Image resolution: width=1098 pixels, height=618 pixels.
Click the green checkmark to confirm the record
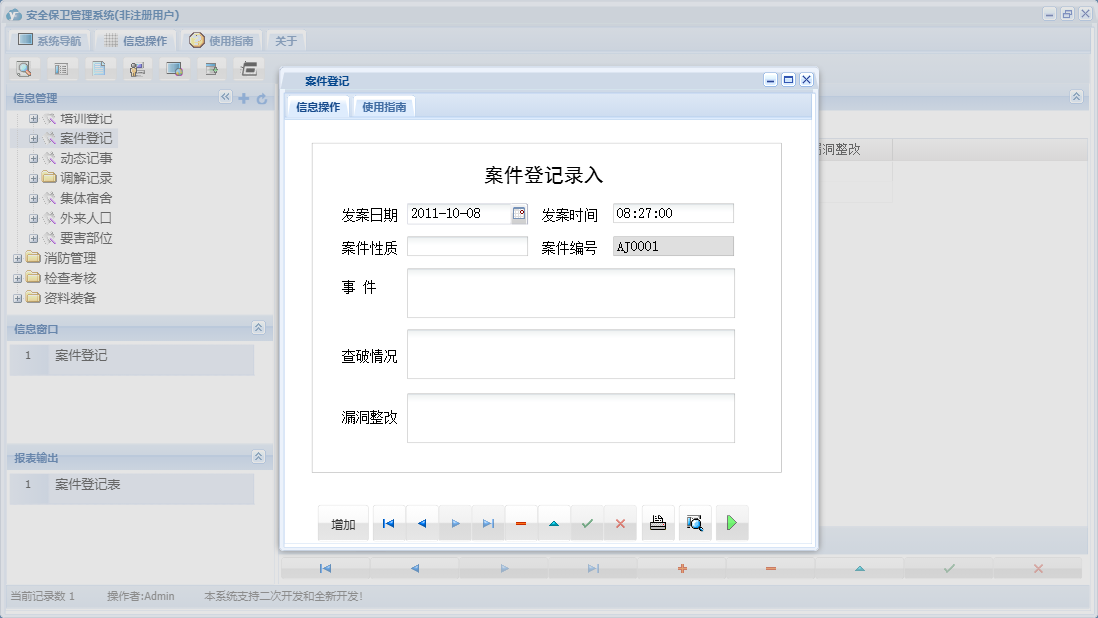[587, 522]
